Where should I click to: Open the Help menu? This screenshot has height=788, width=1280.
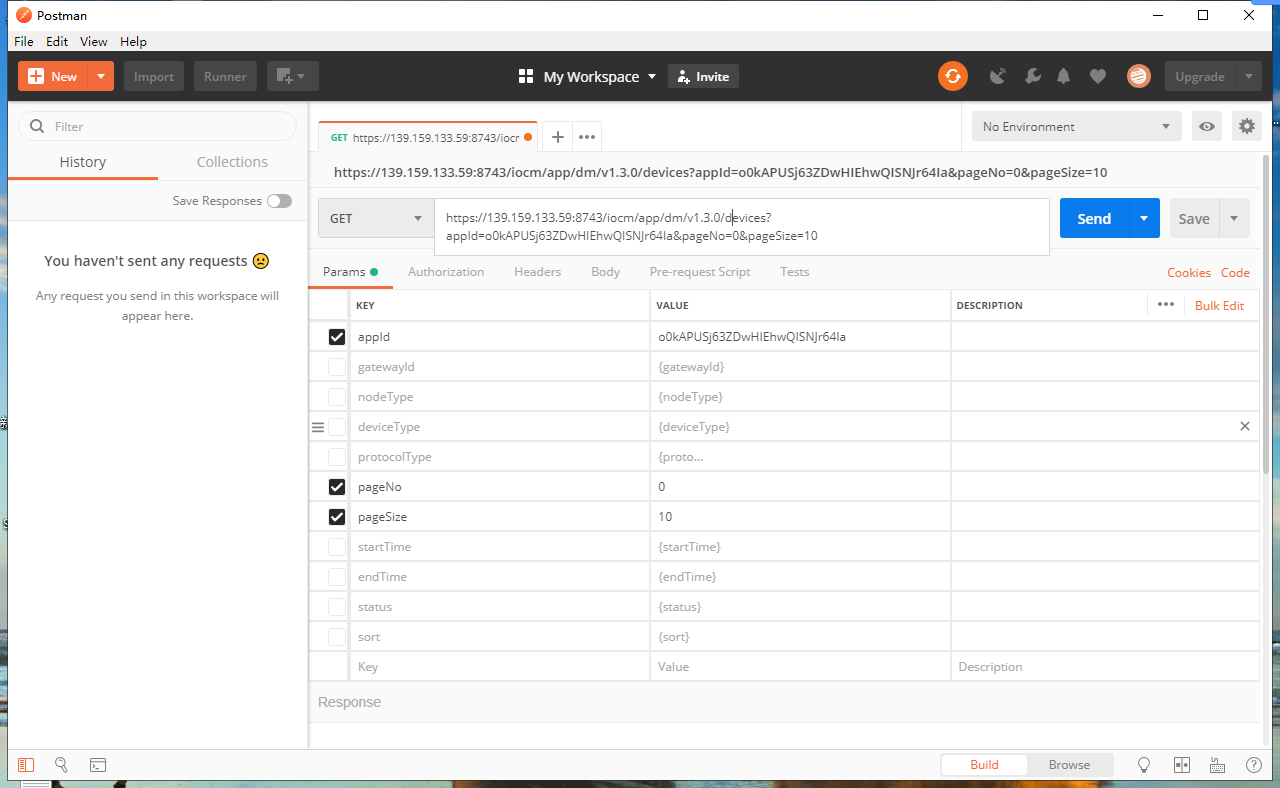coord(133,41)
